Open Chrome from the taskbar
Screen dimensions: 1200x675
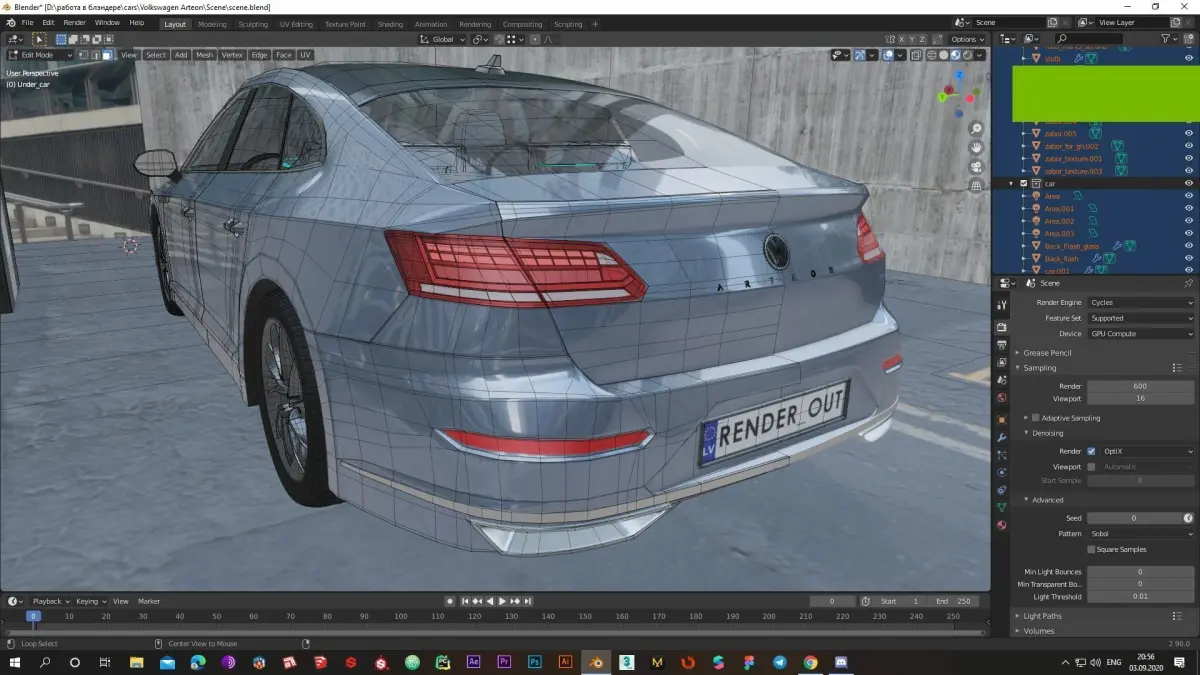810,662
